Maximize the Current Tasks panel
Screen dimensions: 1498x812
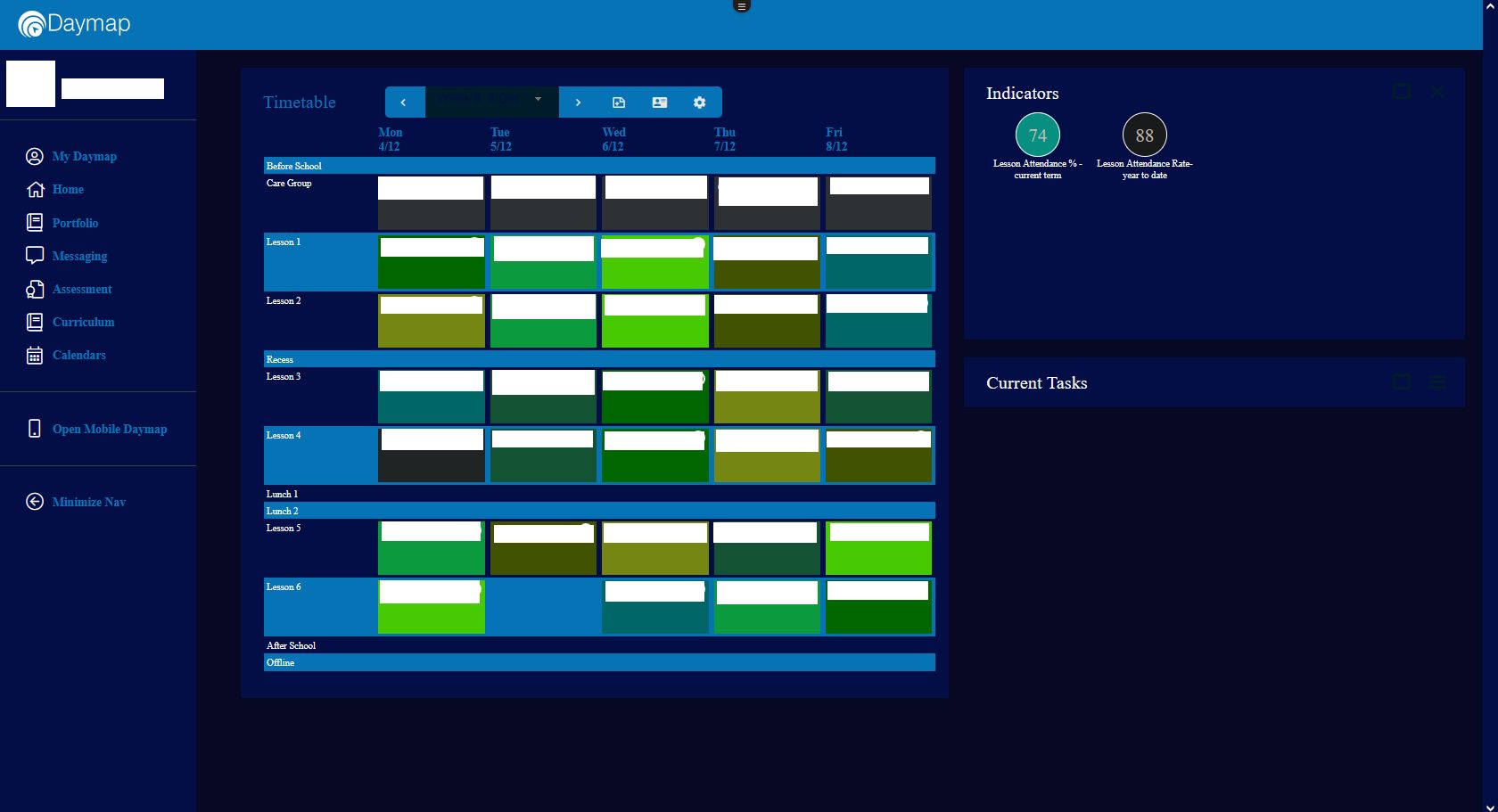coord(1402,381)
